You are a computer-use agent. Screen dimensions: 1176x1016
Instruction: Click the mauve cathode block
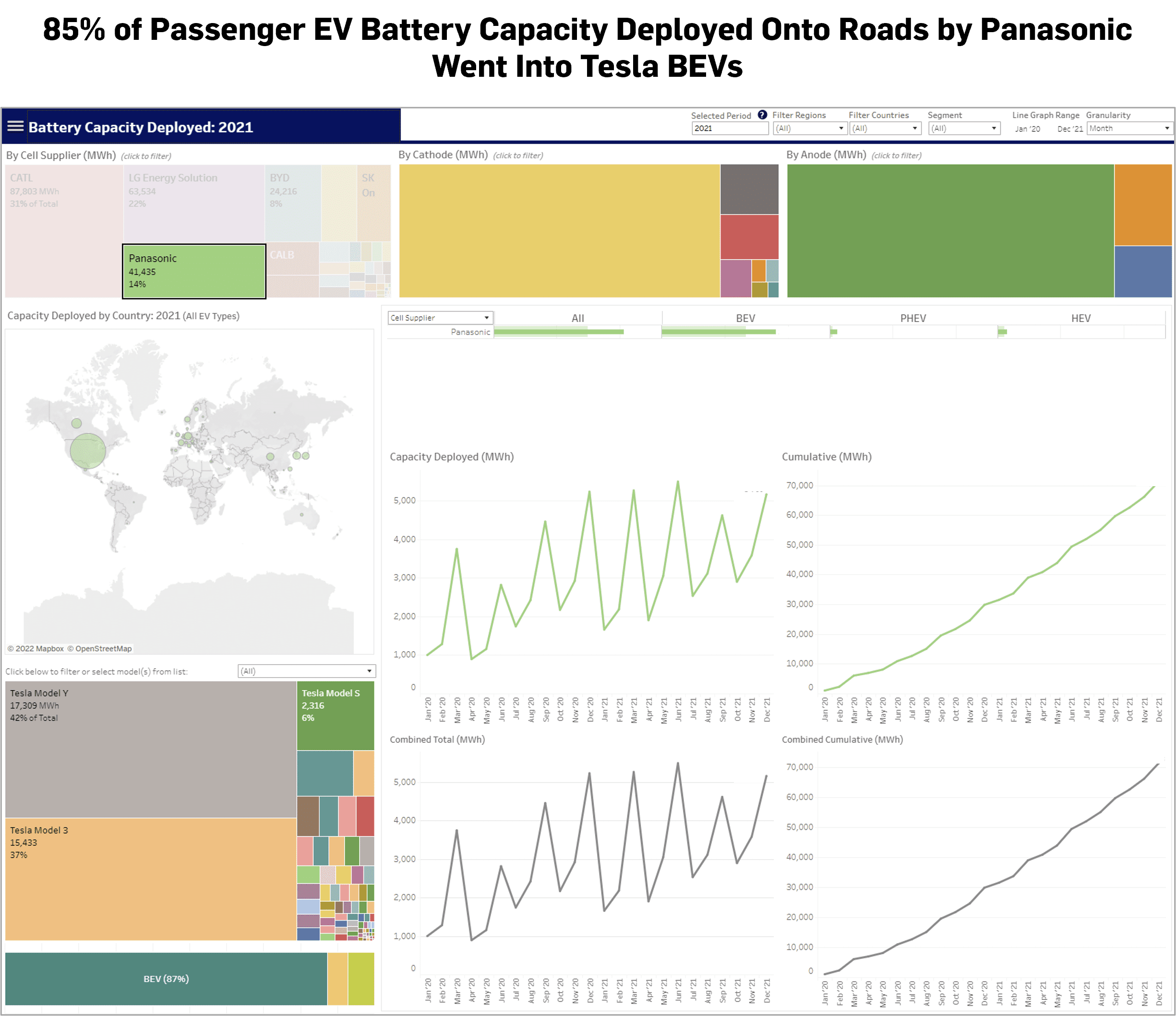(735, 279)
